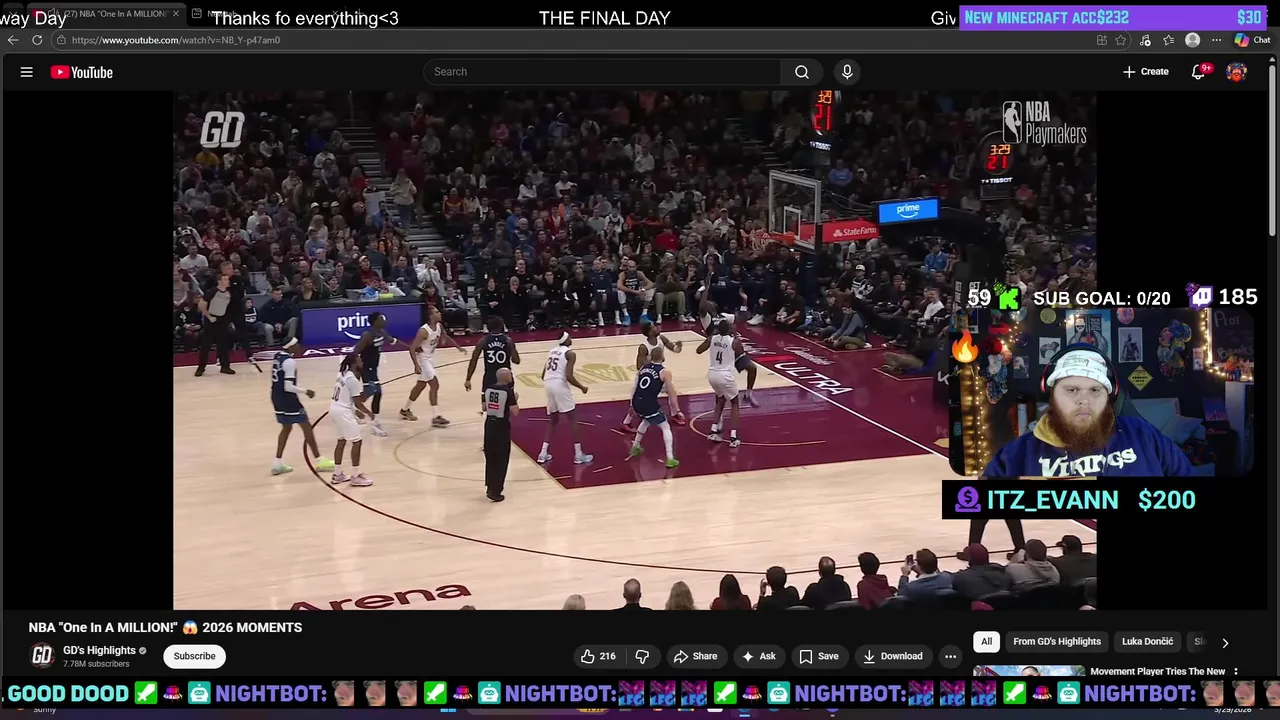Open GD's Highlights channel avatar

click(42, 656)
